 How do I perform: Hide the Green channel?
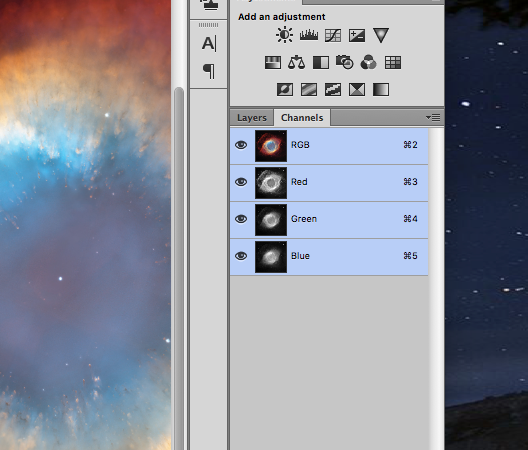(241, 219)
